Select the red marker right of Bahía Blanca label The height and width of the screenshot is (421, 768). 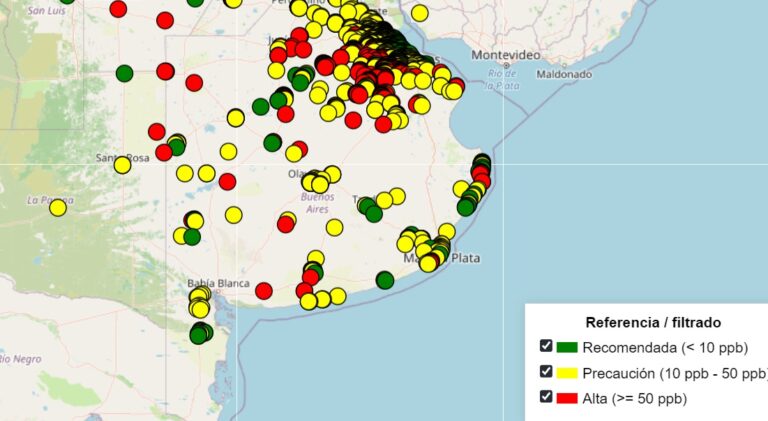click(264, 291)
